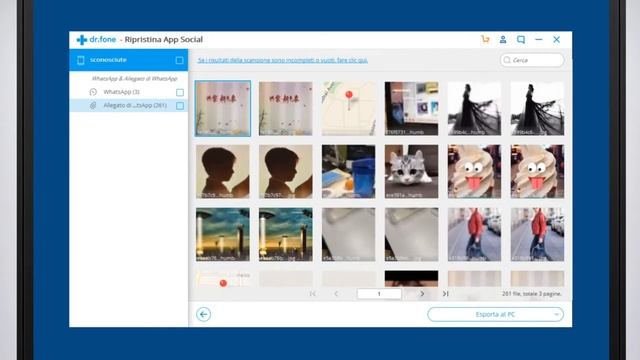Select WhatsApp (3) category
Screen dimensions: 640x360
(x=129, y=92)
